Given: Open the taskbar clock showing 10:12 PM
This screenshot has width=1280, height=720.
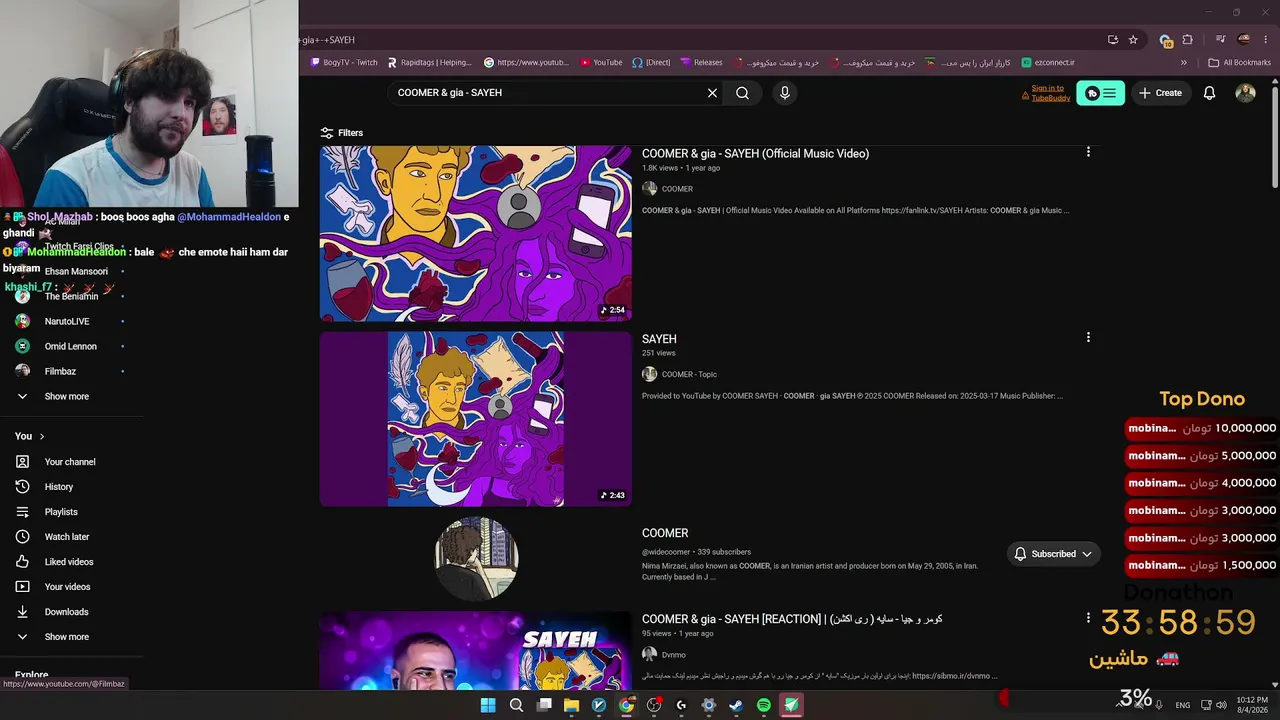Looking at the screenshot, I should pos(1252,705).
